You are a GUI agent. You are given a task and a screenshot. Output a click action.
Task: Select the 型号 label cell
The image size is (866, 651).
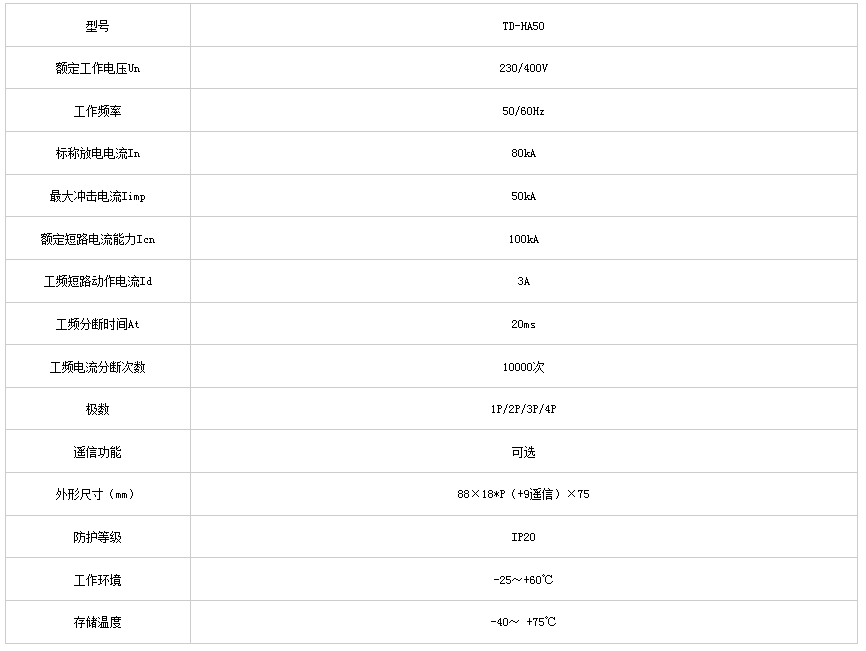click(97, 26)
